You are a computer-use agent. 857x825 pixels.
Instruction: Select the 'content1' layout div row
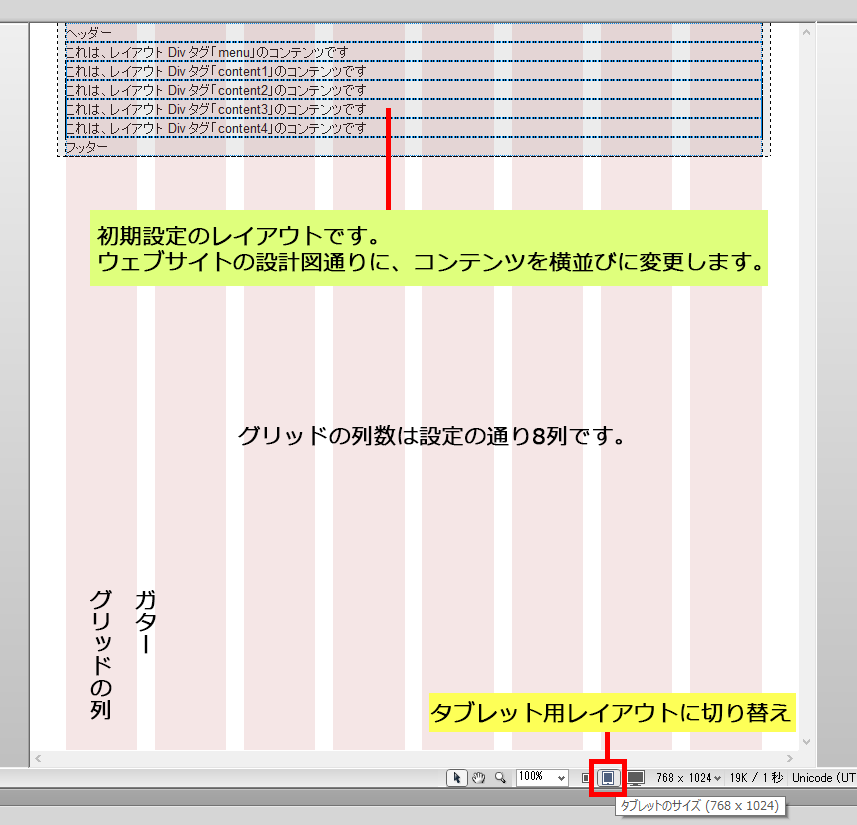pos(300,71)
